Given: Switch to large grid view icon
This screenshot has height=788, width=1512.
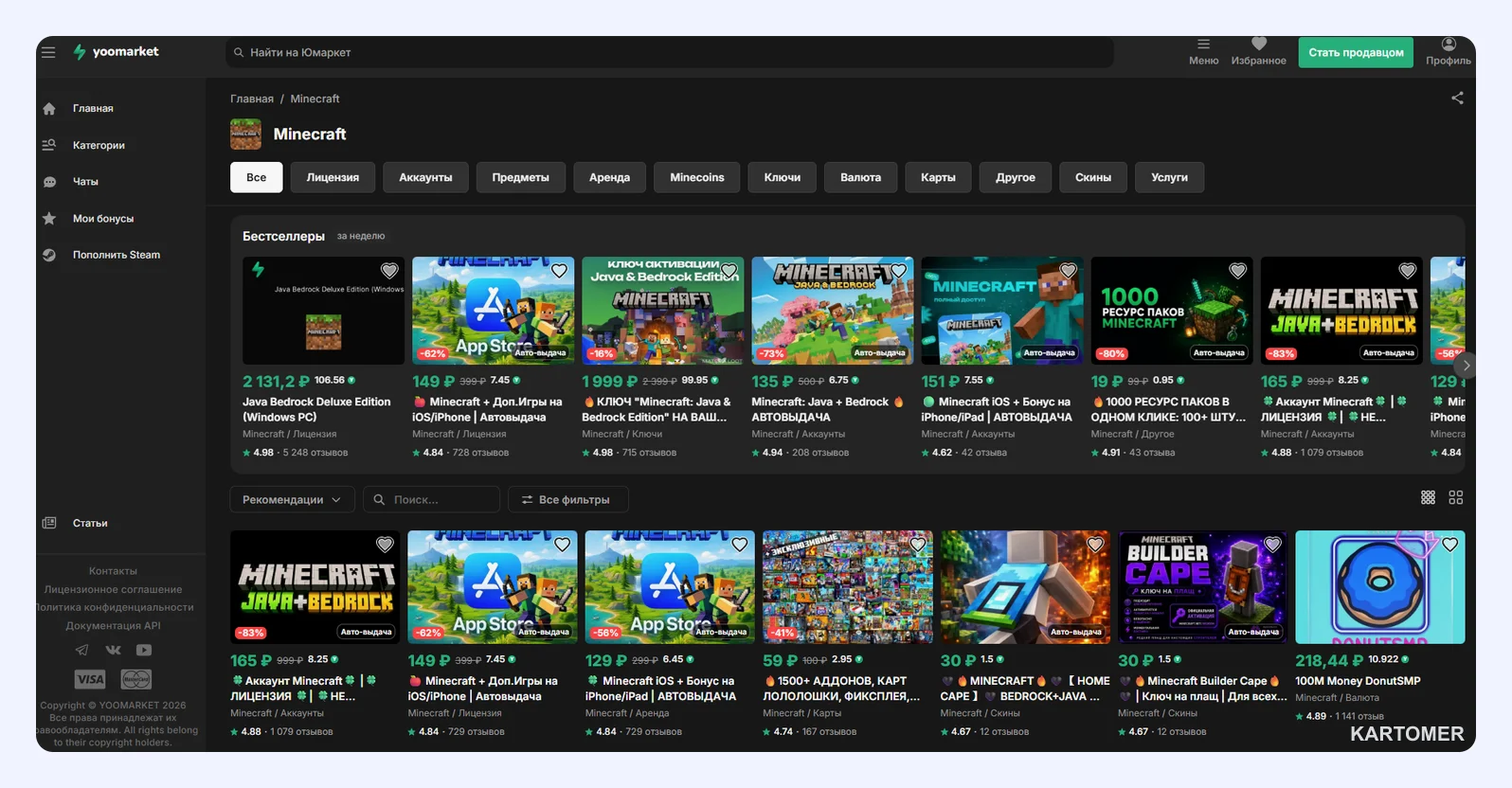Looking at the screenshot, I should pyautogui.click(x=1456, y=497).
